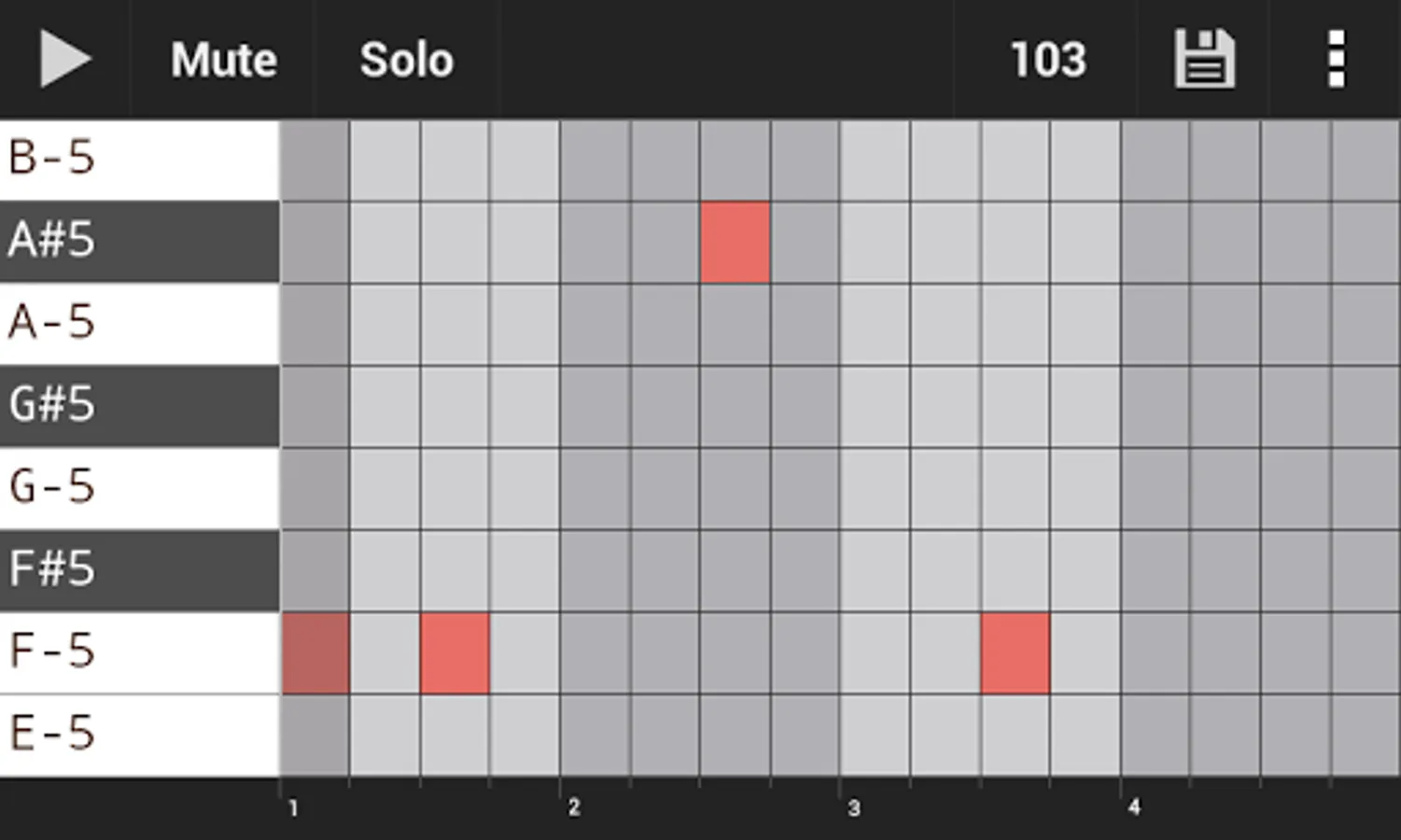Play the A-5 piano key

(x=140, y=323)
